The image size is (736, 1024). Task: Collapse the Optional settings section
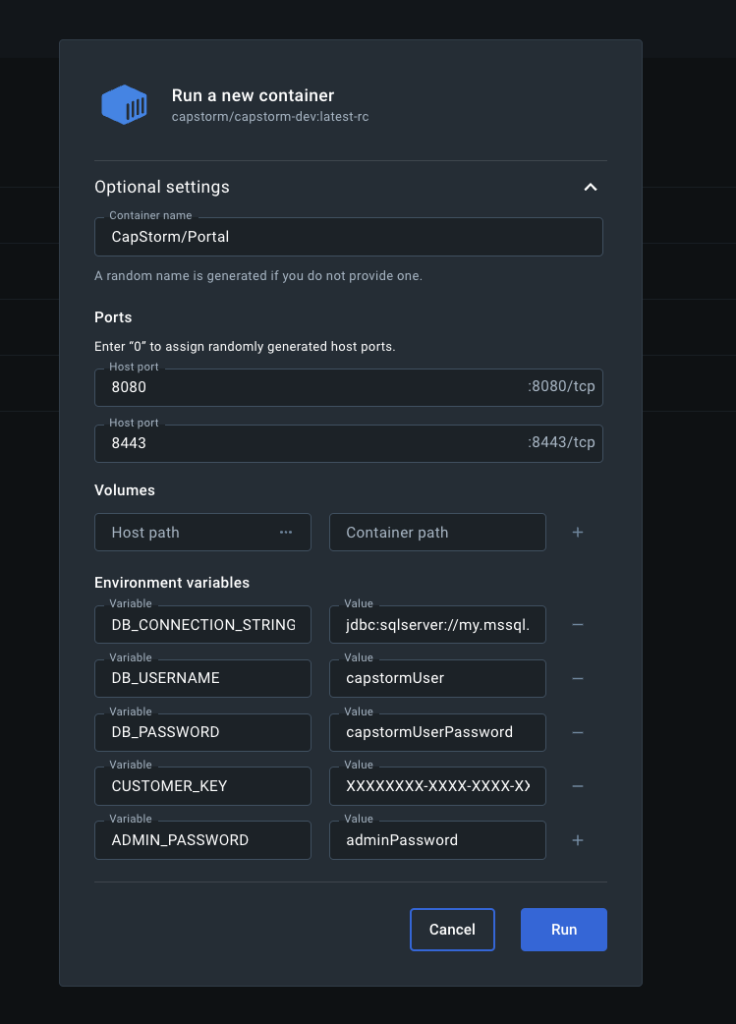pyautogui.click(x=590, y=187)
